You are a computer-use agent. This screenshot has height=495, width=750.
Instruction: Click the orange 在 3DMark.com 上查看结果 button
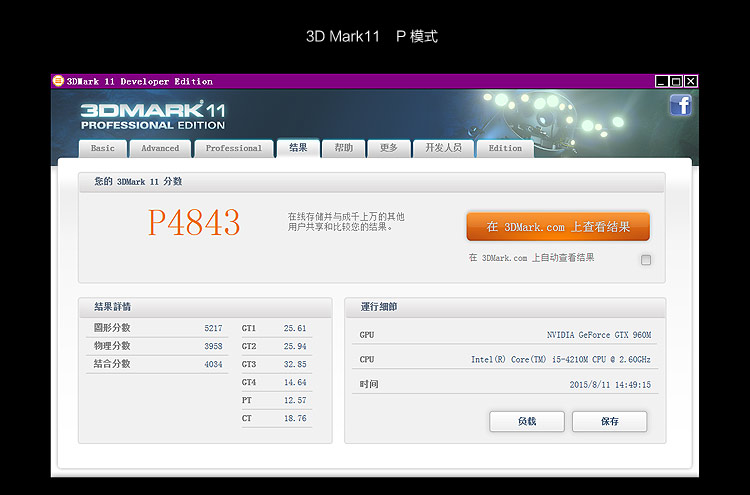[558, 227]
